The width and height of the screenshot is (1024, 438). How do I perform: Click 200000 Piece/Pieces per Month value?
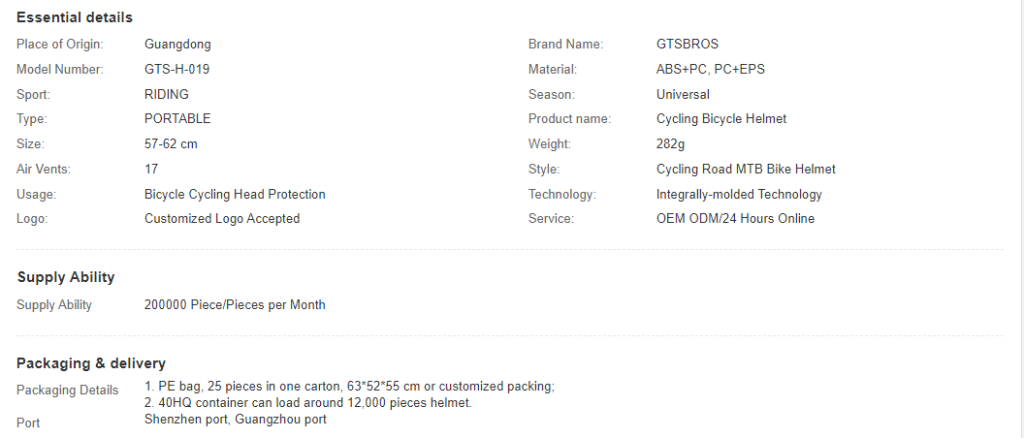(234, 305)
